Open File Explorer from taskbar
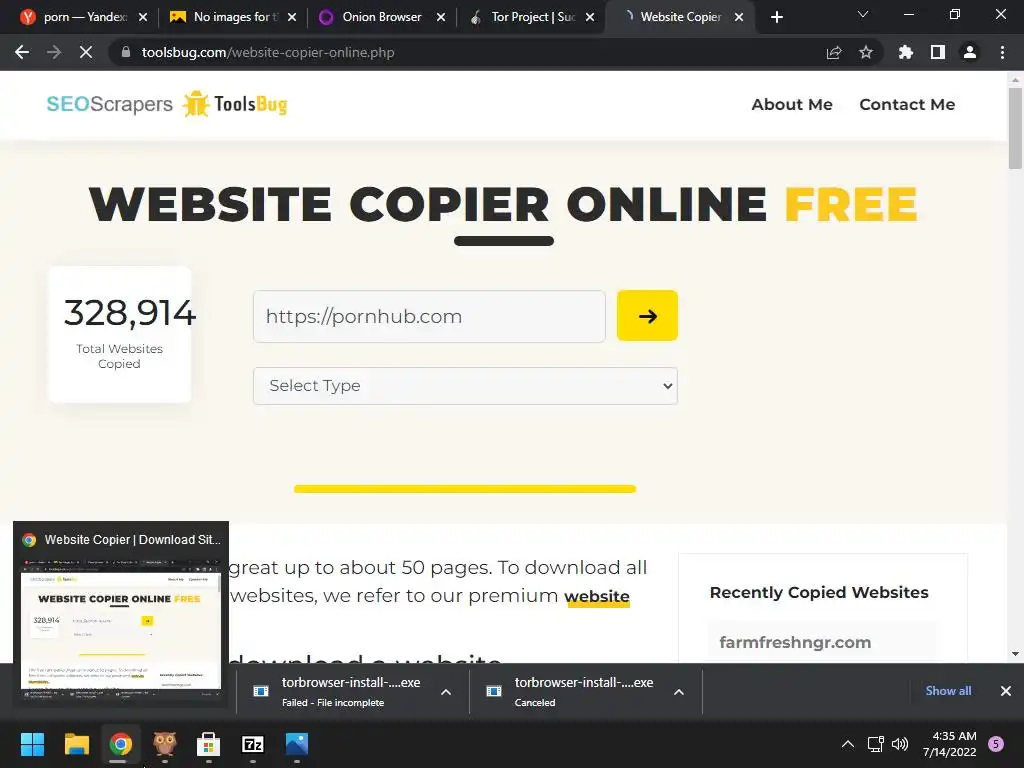 pyautogui.click(x=76, y=744)
